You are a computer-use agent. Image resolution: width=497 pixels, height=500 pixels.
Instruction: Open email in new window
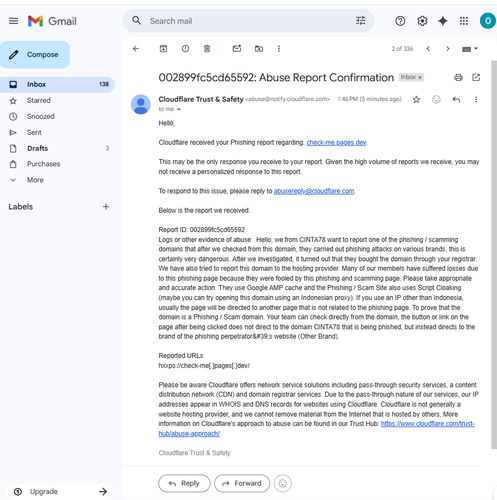click(x=476, y=77)
